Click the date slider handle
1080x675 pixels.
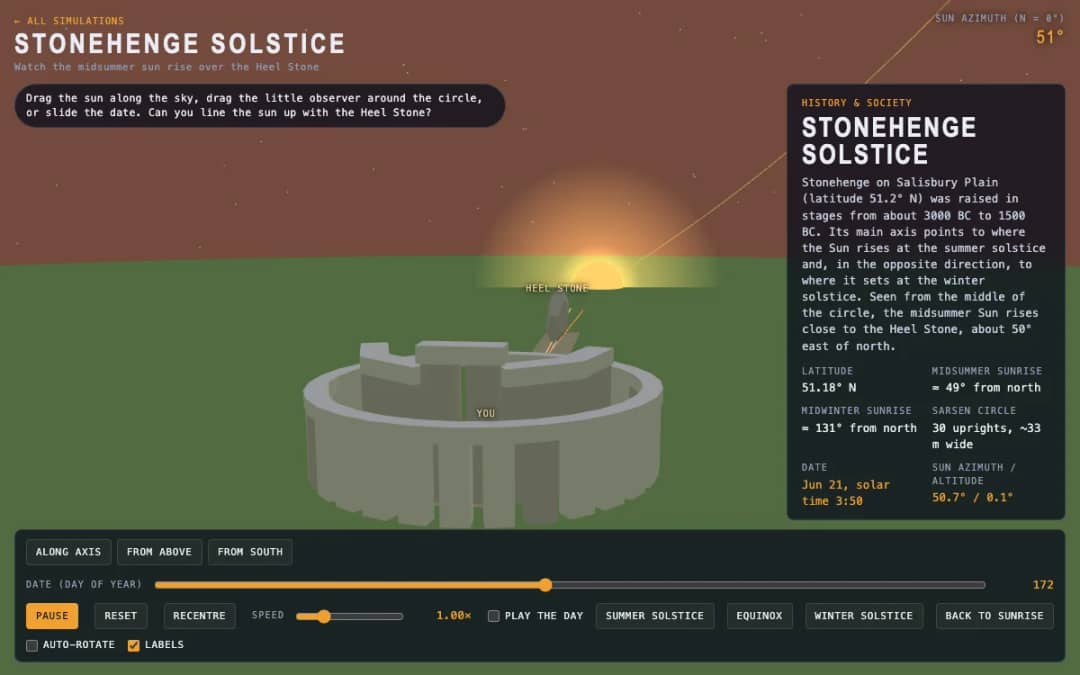point(546,585)
